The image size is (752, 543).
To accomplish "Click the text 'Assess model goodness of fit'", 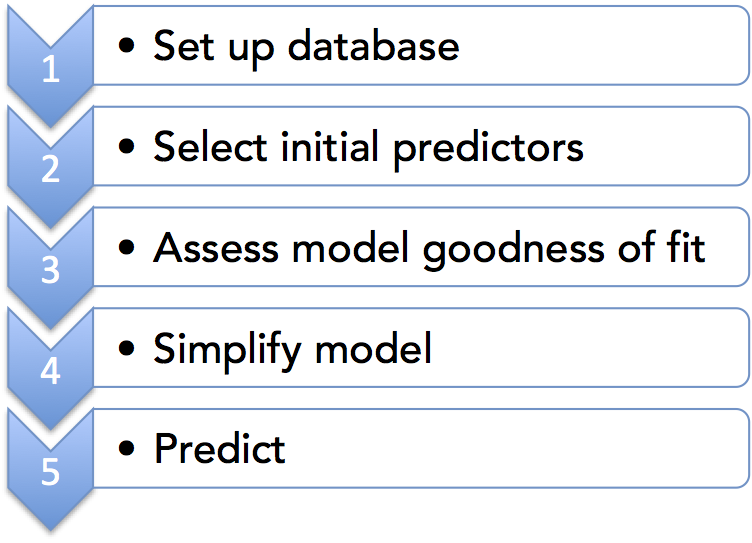I will (430, 247).
